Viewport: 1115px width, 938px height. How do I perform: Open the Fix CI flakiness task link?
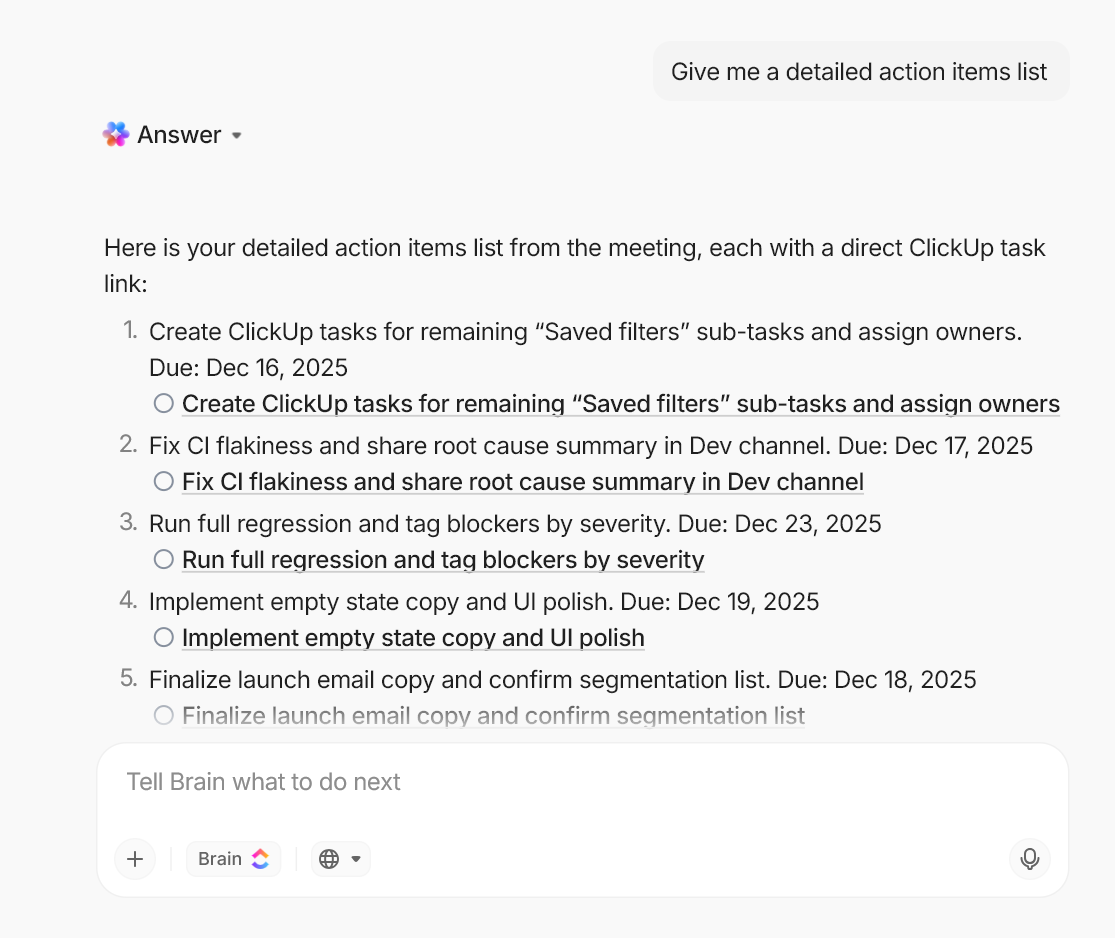(x=522, y=481)
